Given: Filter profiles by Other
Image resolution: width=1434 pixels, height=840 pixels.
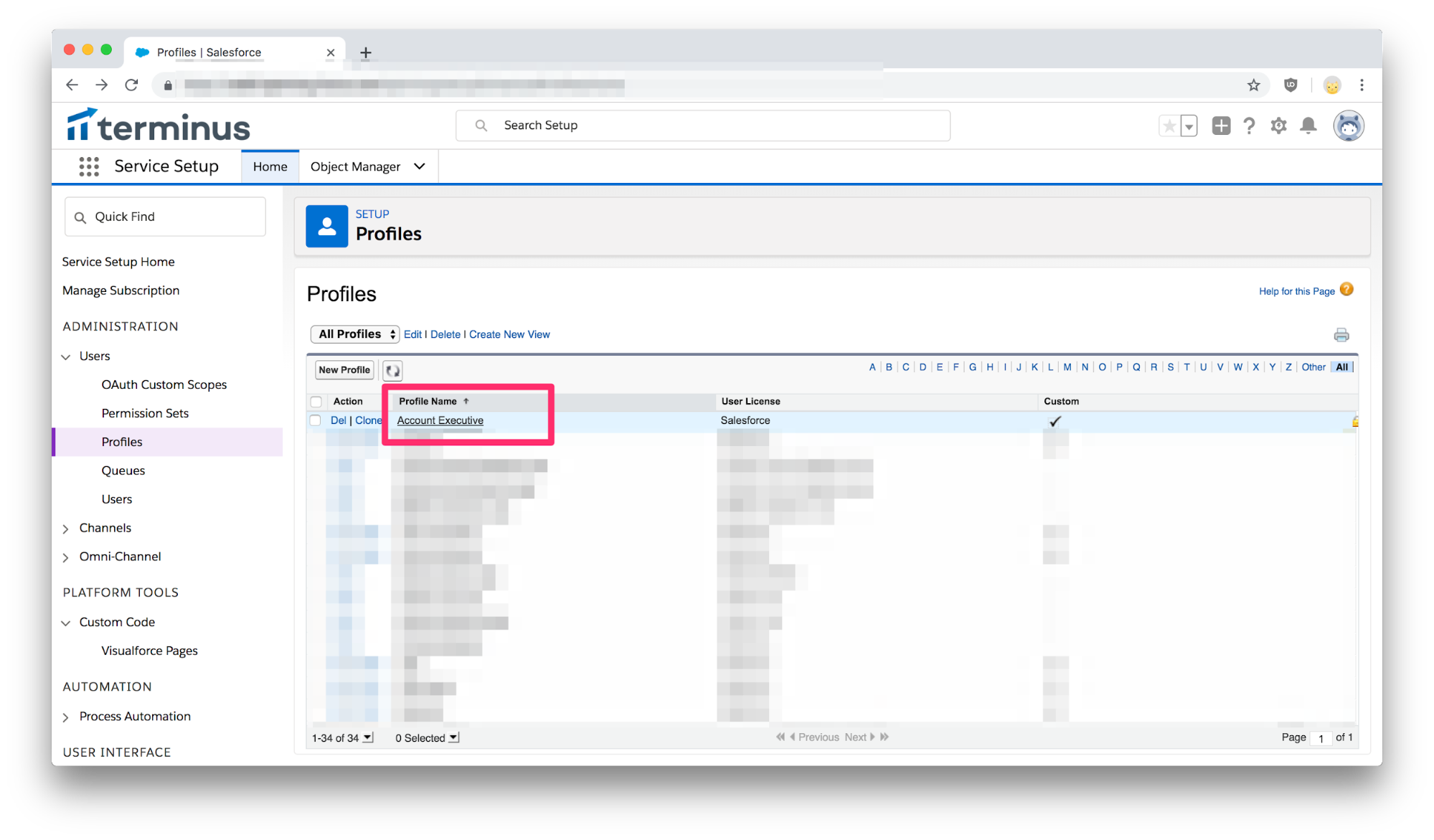Looking at the screenshot, I should click(x=1313, y=367).
